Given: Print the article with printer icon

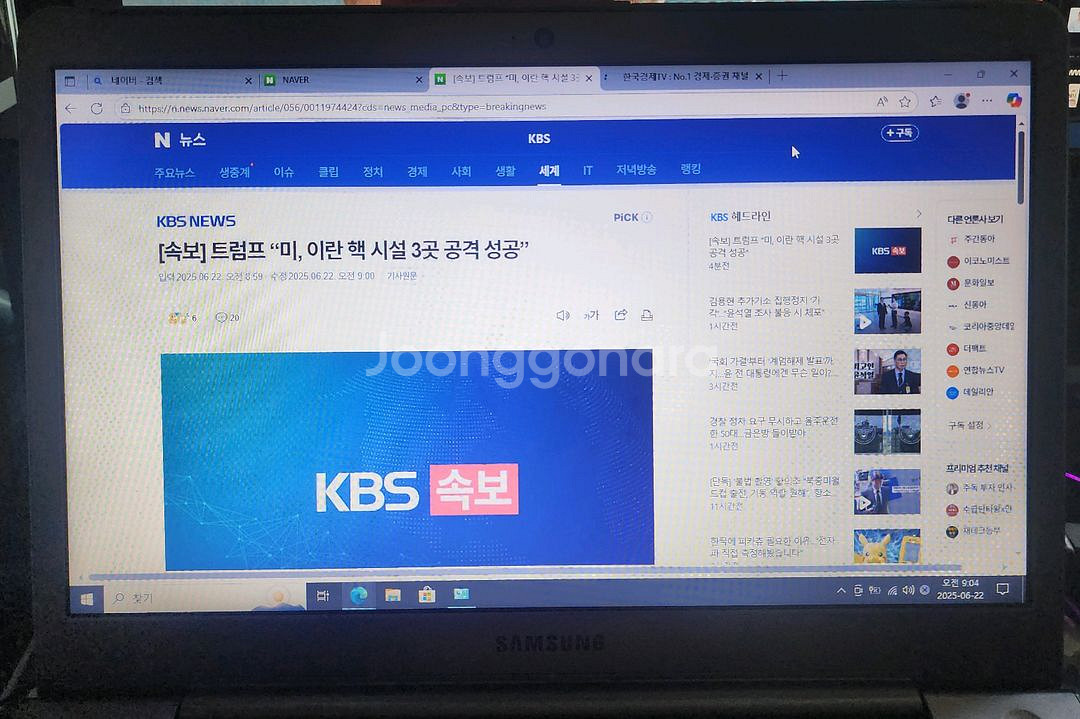Looking at the screenshot, I should 647,315.
